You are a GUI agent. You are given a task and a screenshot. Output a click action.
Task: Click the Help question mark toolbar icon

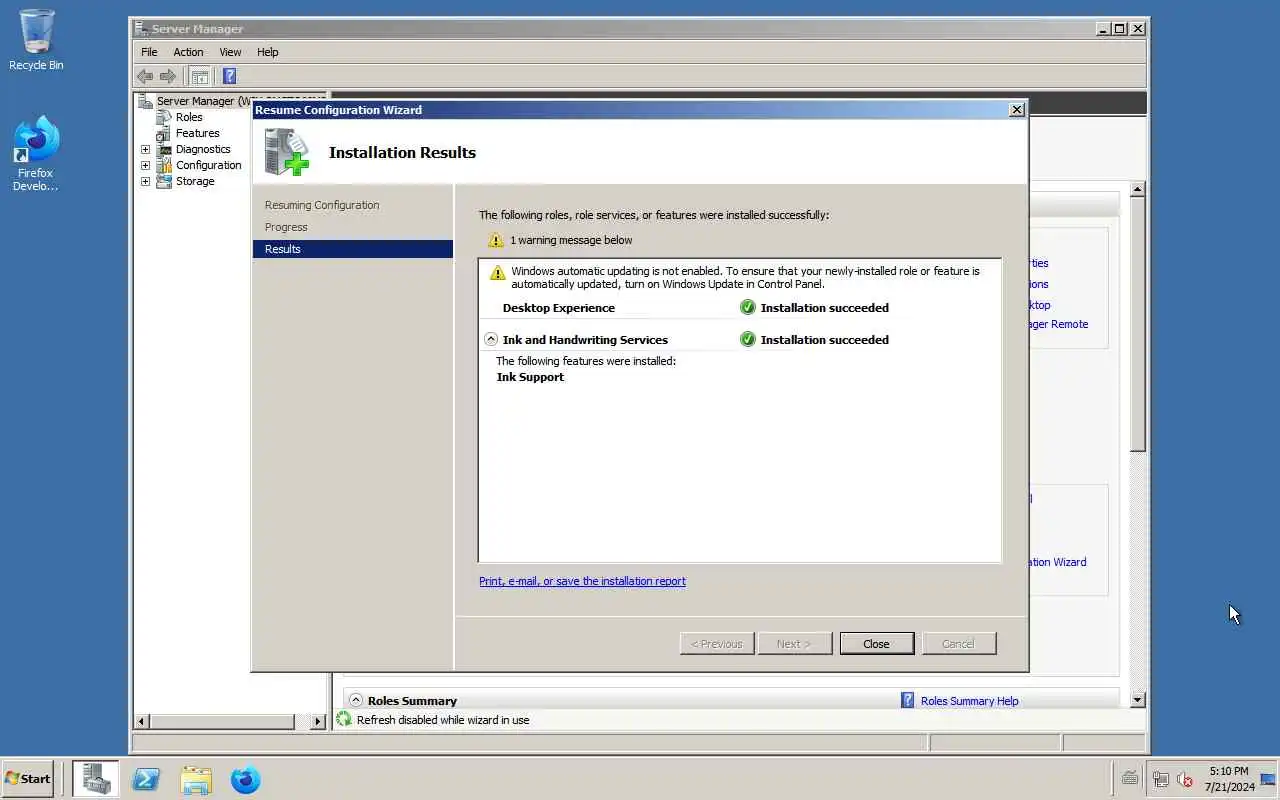click(x=229, y=76)
